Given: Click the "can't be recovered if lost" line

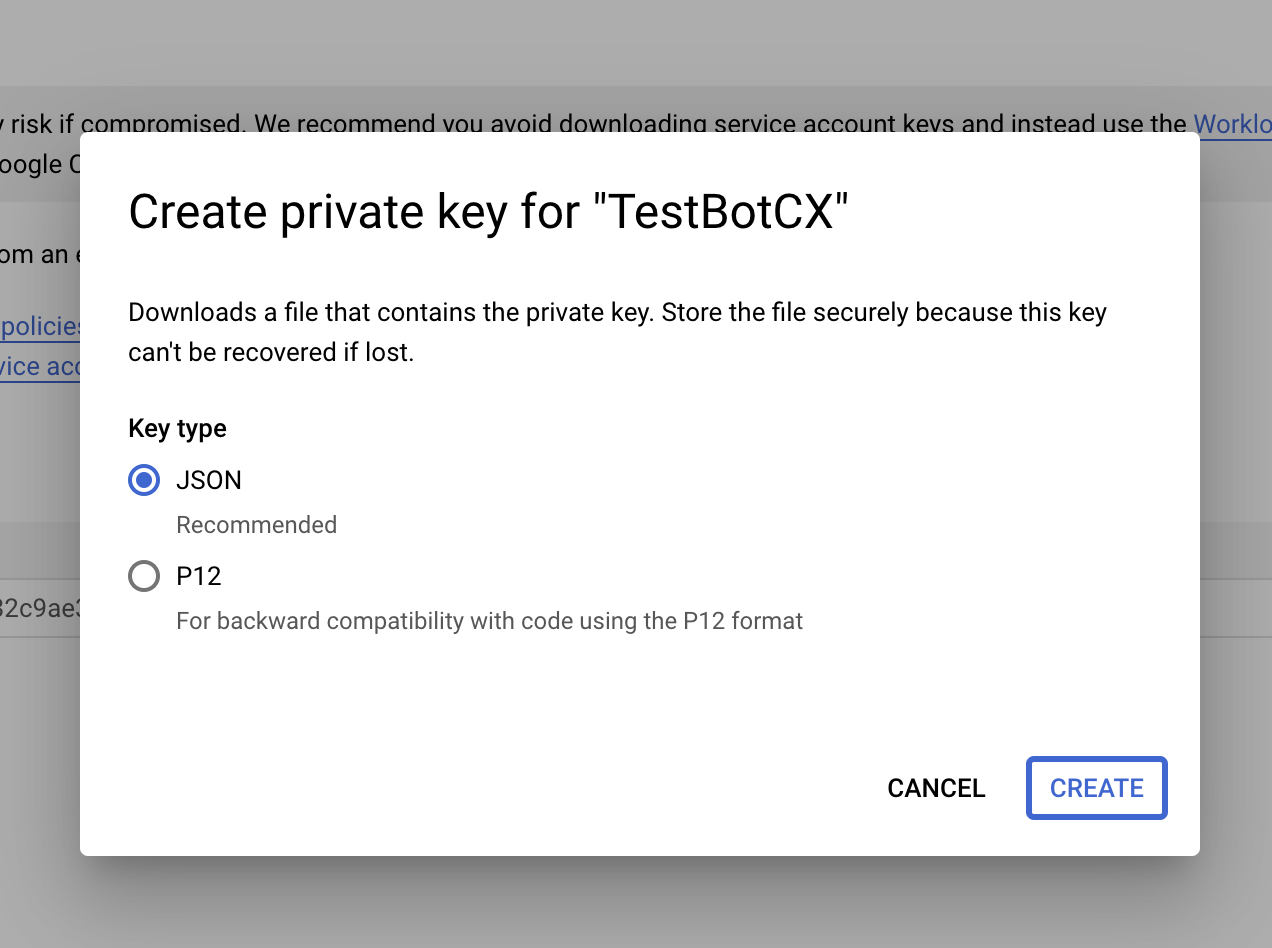Looking at the screenshot, I should coord(271,353).
